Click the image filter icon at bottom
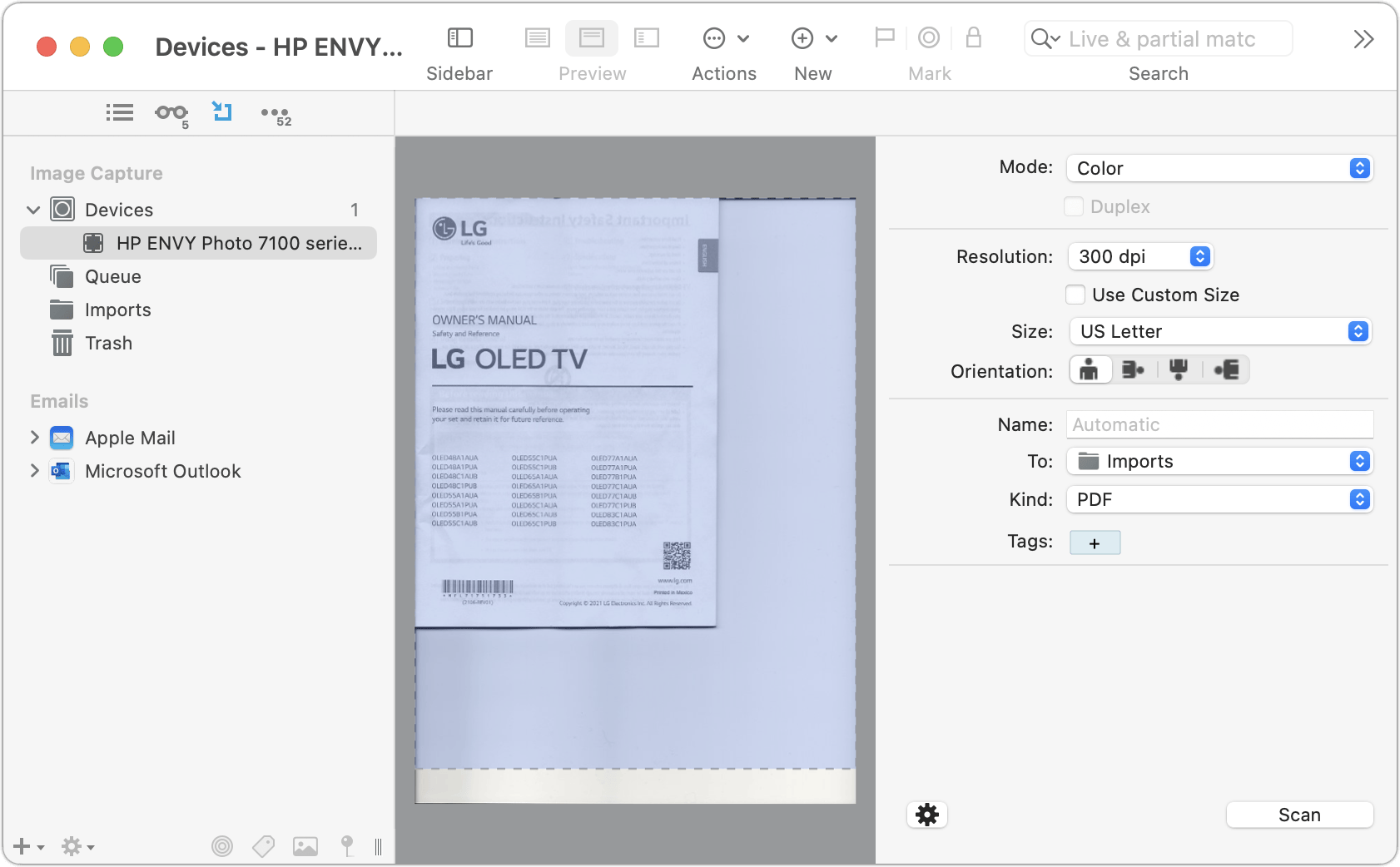The height and width of the screenshot is (867, 1400). coord(305,846)
